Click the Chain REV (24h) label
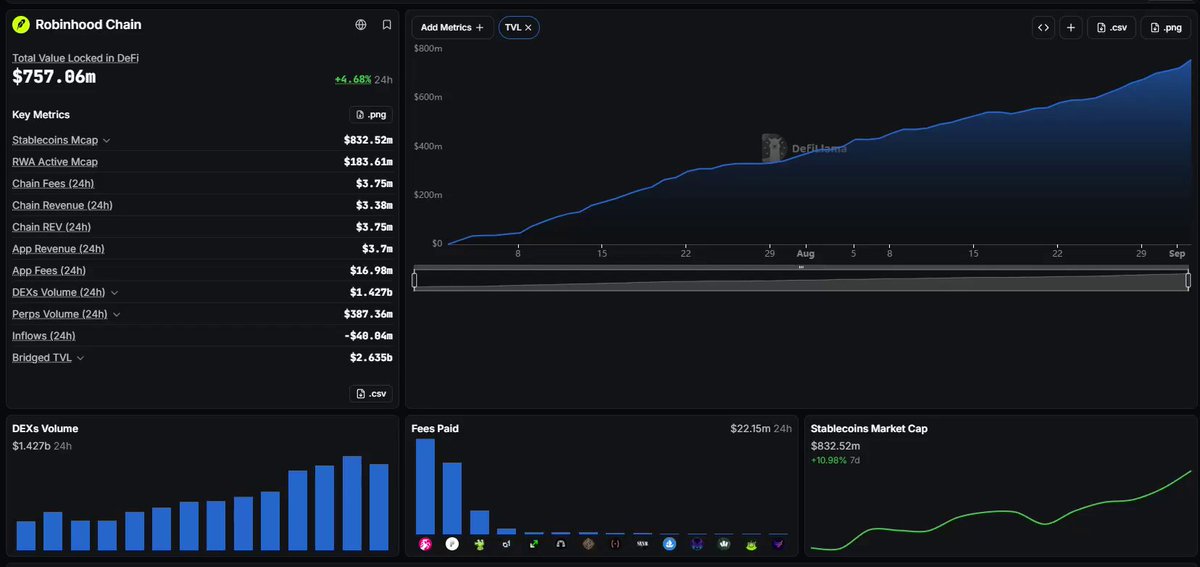Screen dimensions: 1200x567 coord(51,227)
